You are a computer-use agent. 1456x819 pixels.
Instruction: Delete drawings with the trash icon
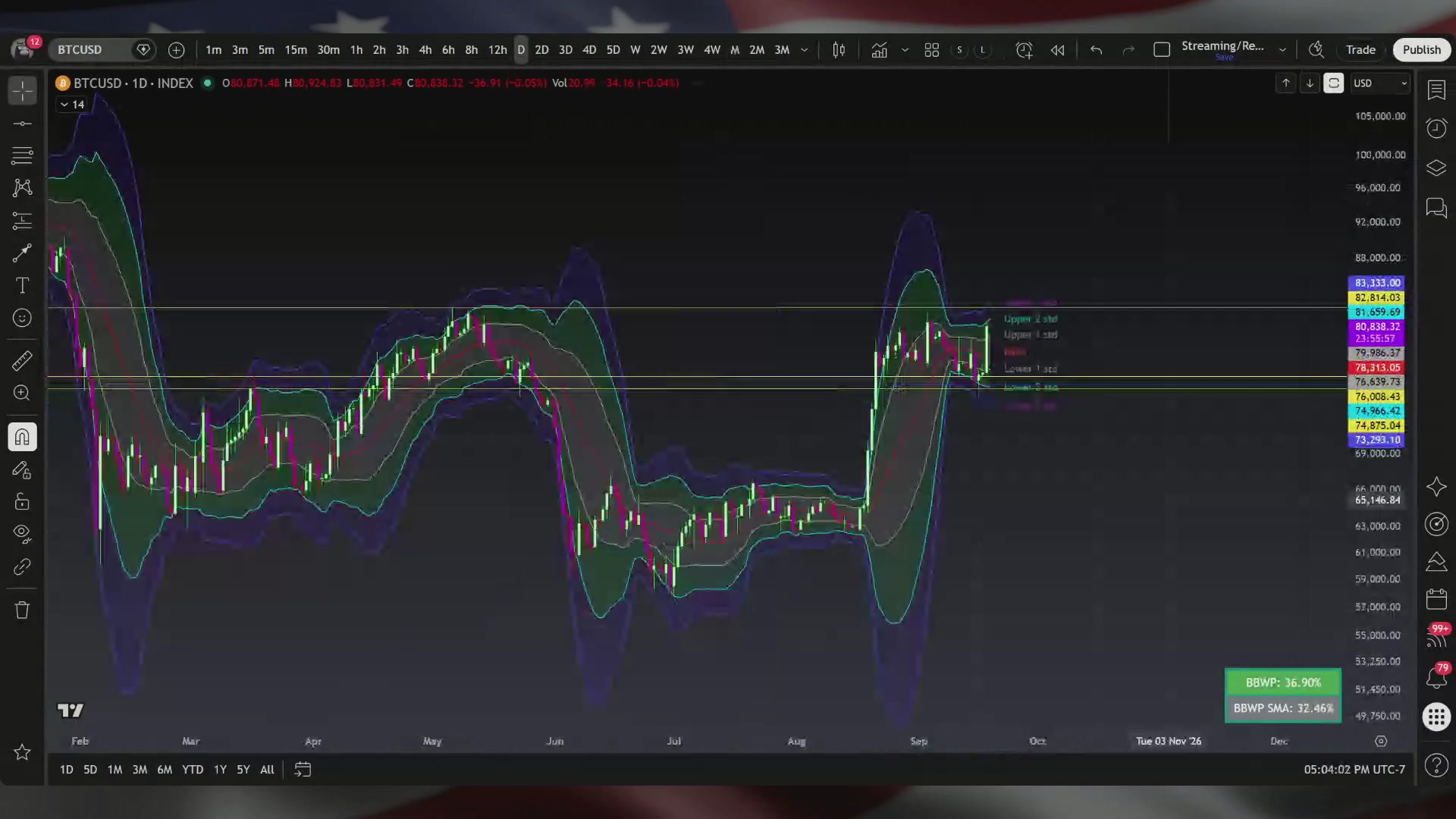[22, 610]
